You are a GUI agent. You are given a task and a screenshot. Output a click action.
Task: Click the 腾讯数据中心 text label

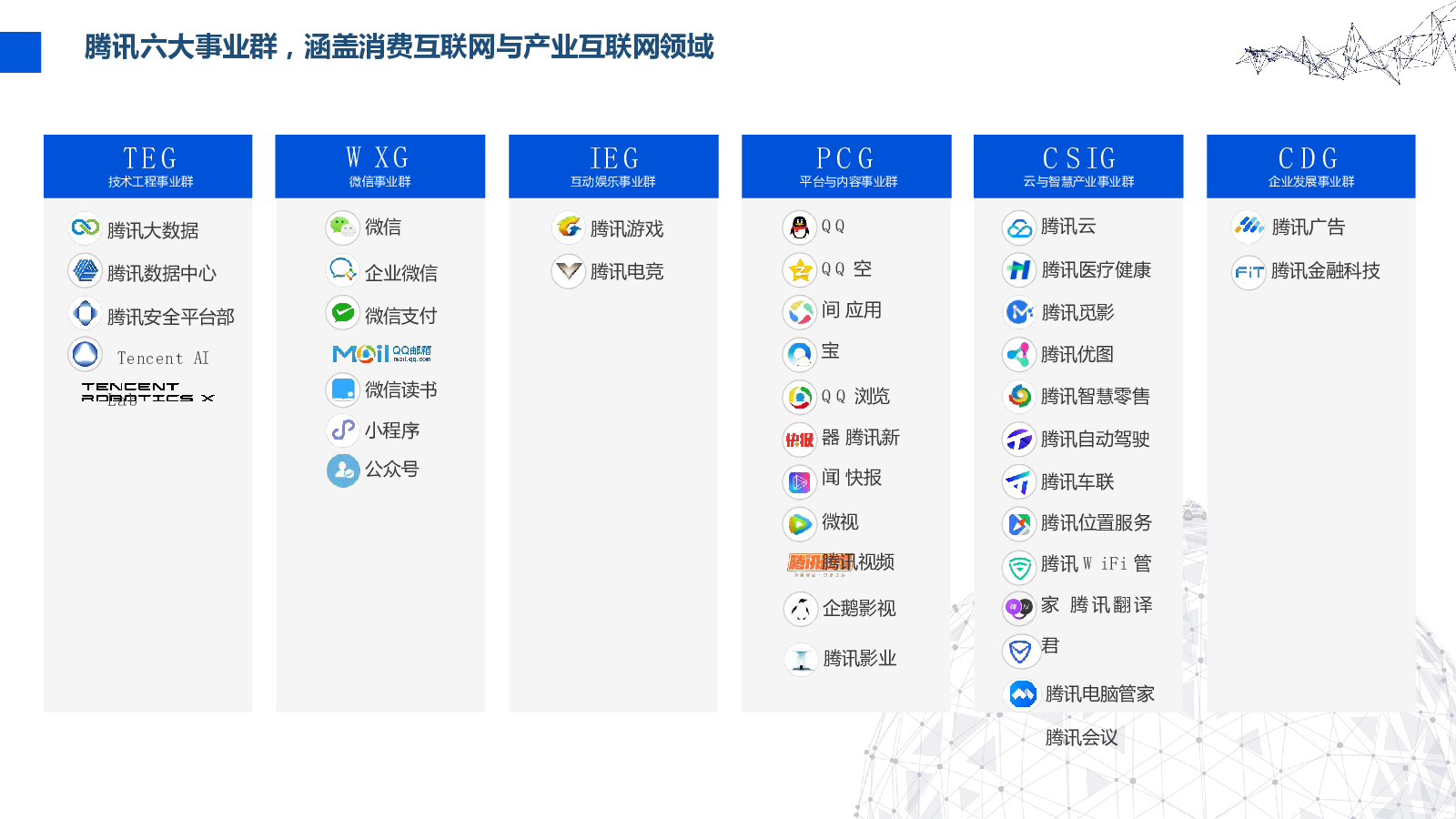pos(162,274)
